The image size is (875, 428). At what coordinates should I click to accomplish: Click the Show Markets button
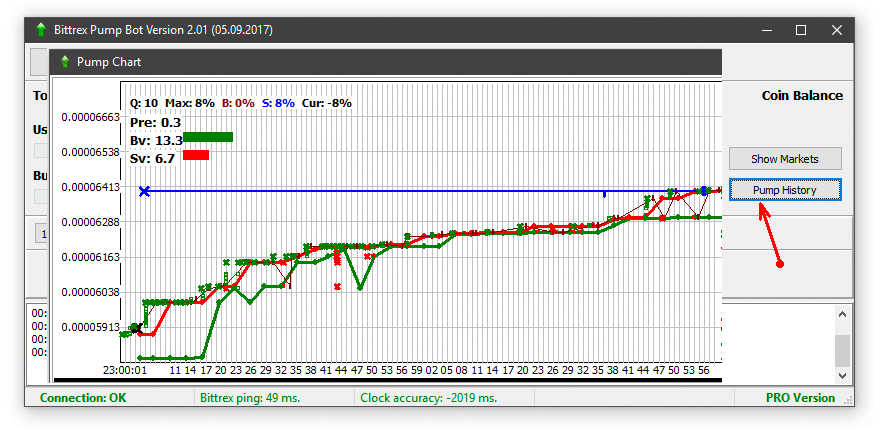(785, 159)
